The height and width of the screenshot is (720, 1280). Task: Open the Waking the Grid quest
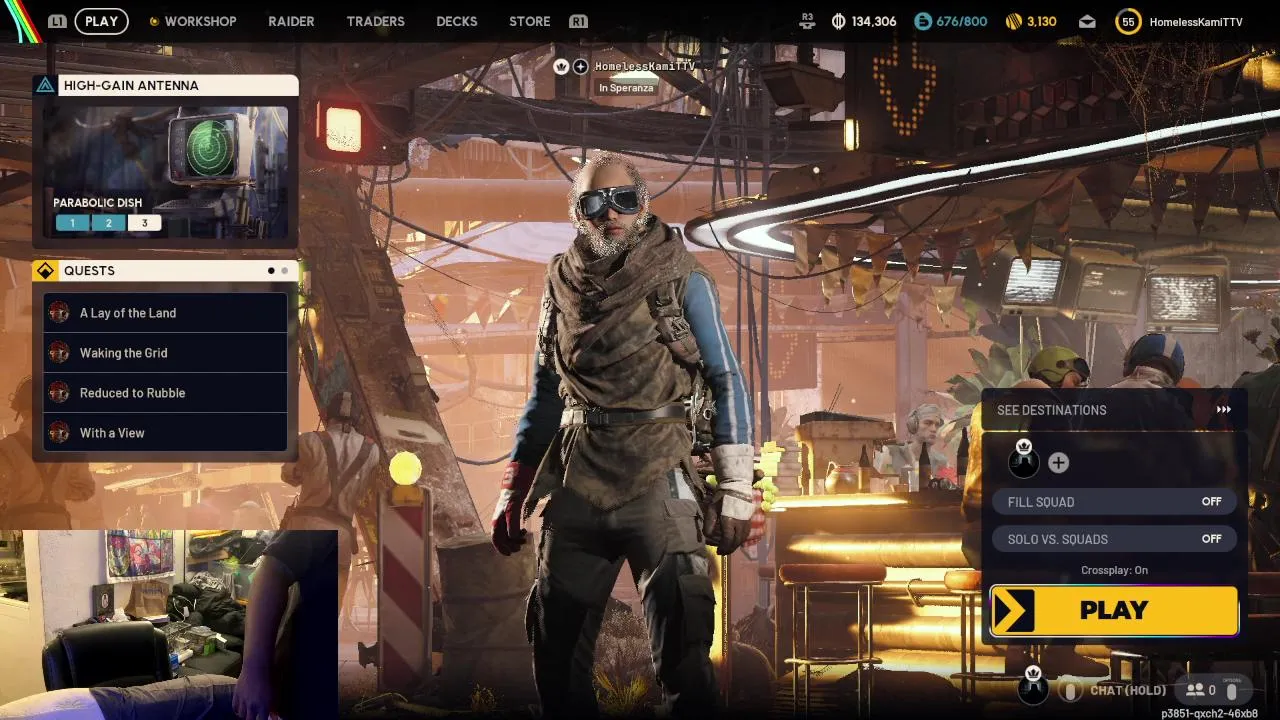click(x=166, y=353)
